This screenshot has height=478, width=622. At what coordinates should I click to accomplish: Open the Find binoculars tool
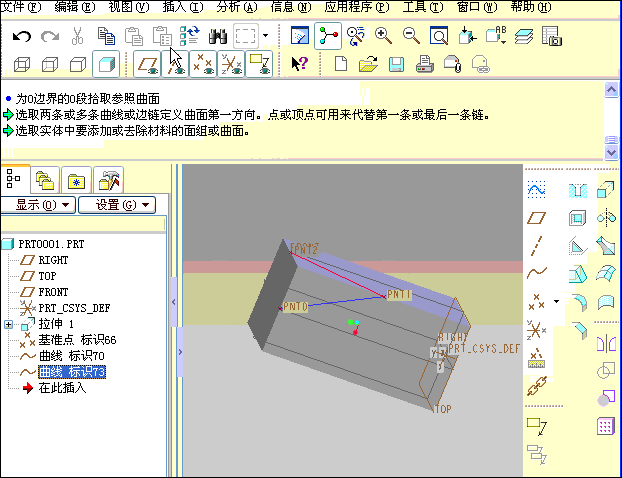point(218,36)
